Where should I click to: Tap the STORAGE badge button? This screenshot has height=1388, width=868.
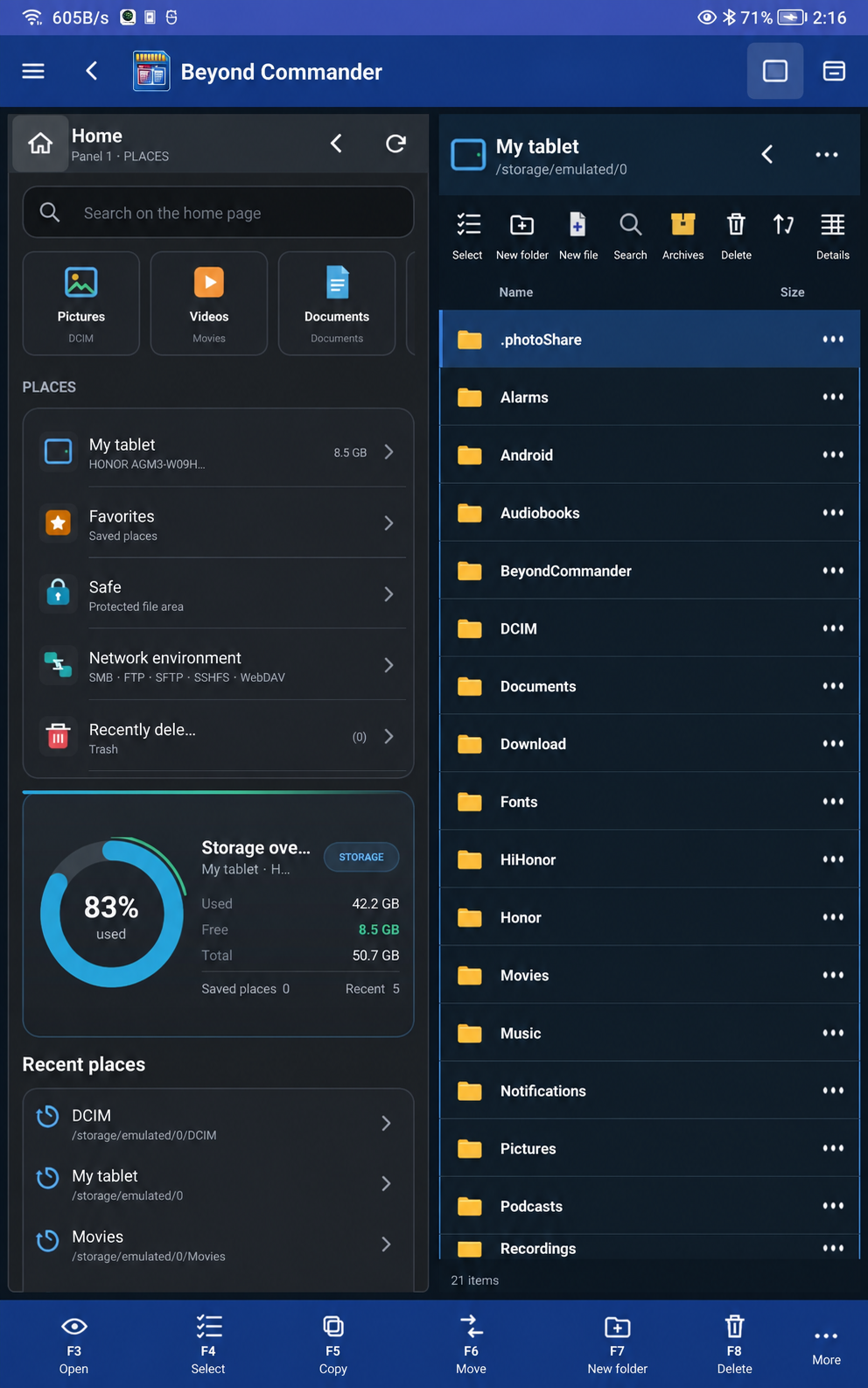(361, 857)
